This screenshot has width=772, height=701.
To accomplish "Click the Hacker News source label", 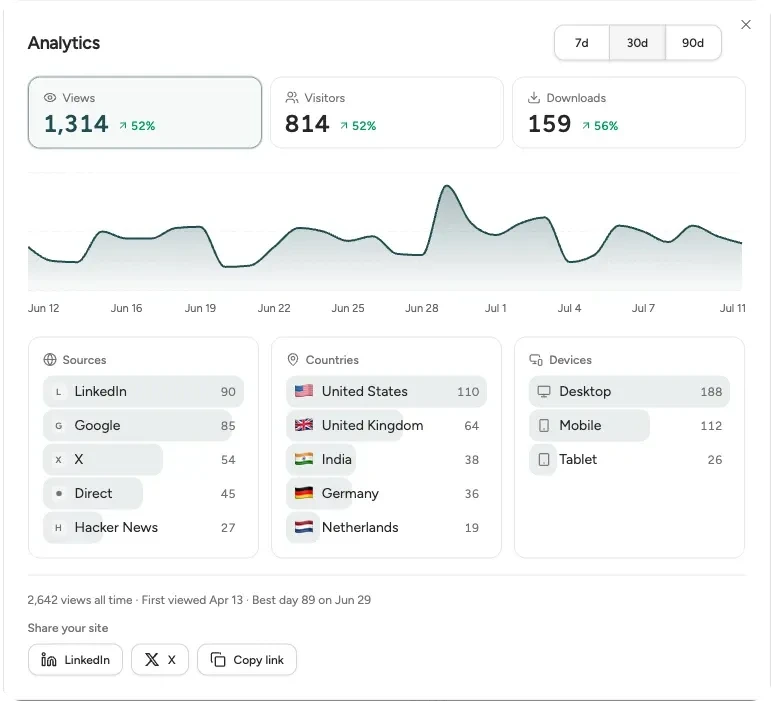I will [x=116, y=527].
